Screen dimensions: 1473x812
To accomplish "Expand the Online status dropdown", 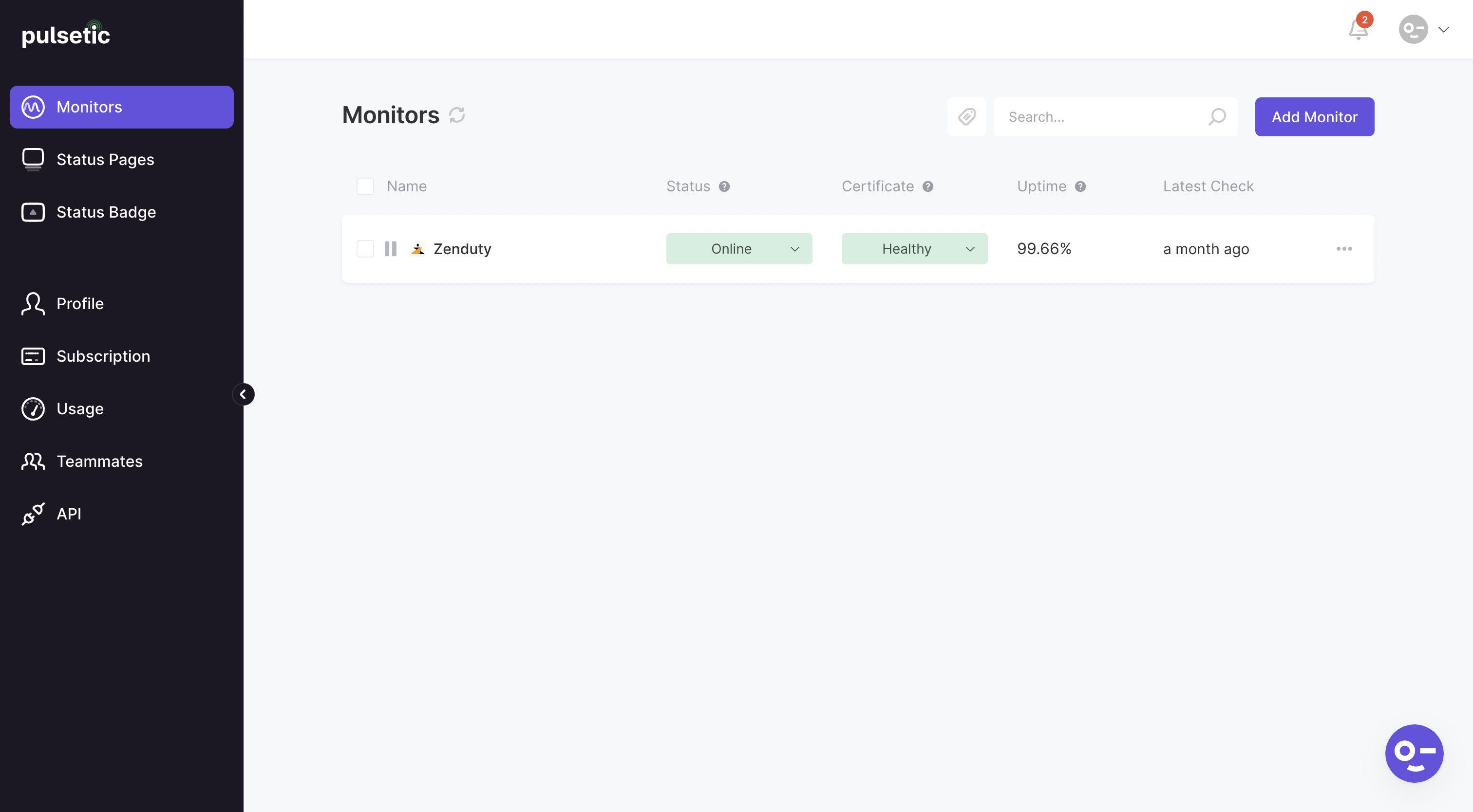I will (x=739, y=249).
